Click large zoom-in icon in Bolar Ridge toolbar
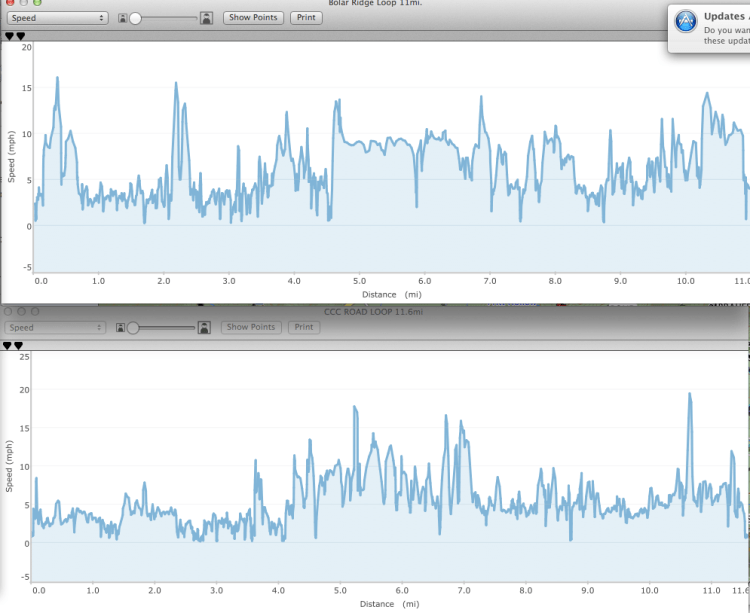 coord(206,18)
